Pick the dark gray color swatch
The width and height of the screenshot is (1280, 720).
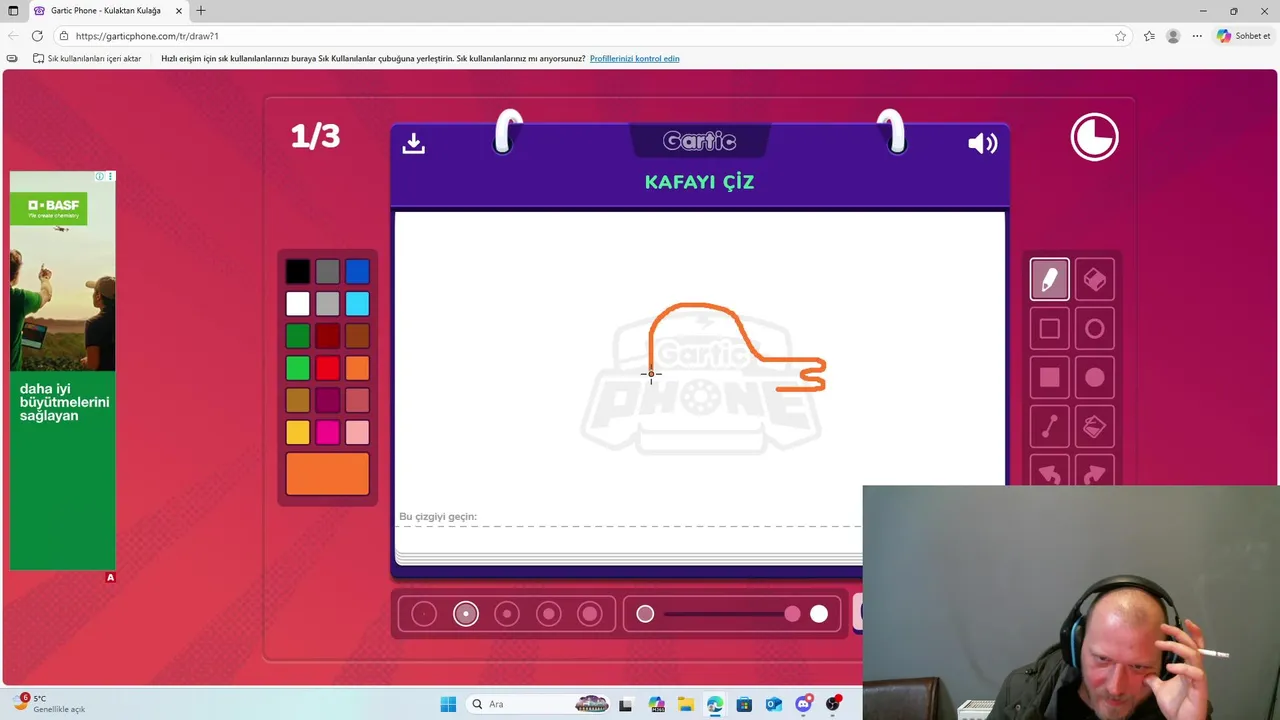(328, 272)
